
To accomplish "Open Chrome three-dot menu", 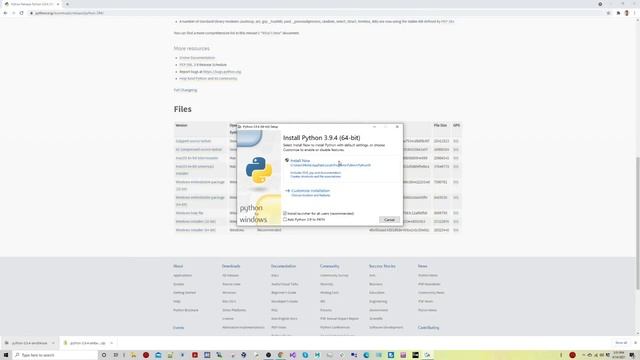I will pos(635,13).
